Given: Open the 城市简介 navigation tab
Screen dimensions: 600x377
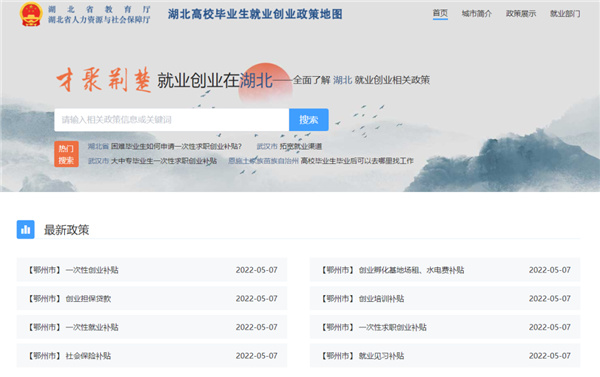Looking at the screenshot, I should tap(476, 13).
